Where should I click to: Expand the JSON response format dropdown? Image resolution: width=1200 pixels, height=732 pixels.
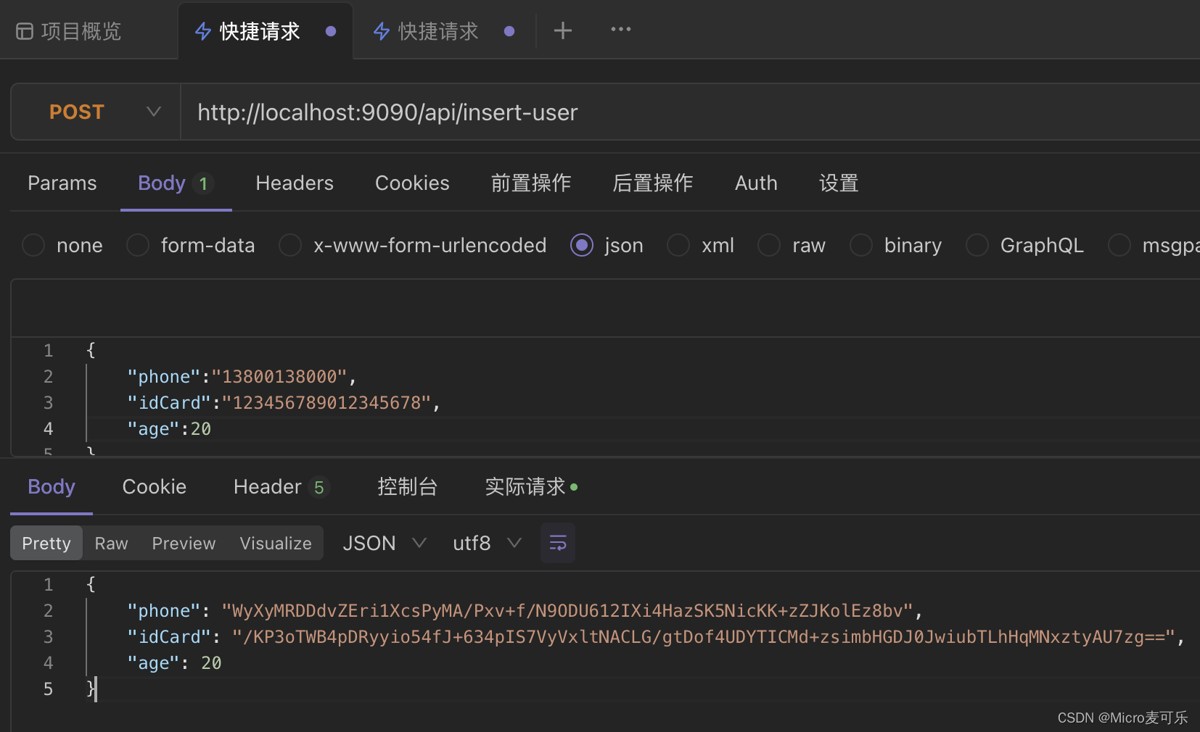click(384, 543)
